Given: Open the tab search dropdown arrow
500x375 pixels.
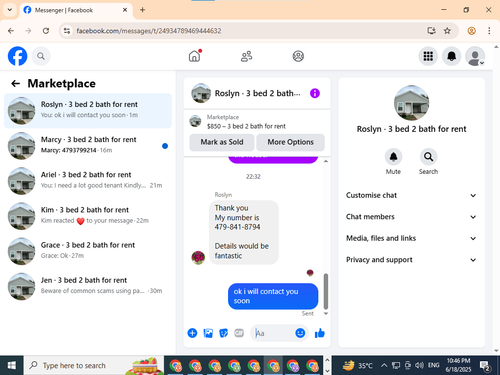Looking at the screenshot, I should pos(10,10).
